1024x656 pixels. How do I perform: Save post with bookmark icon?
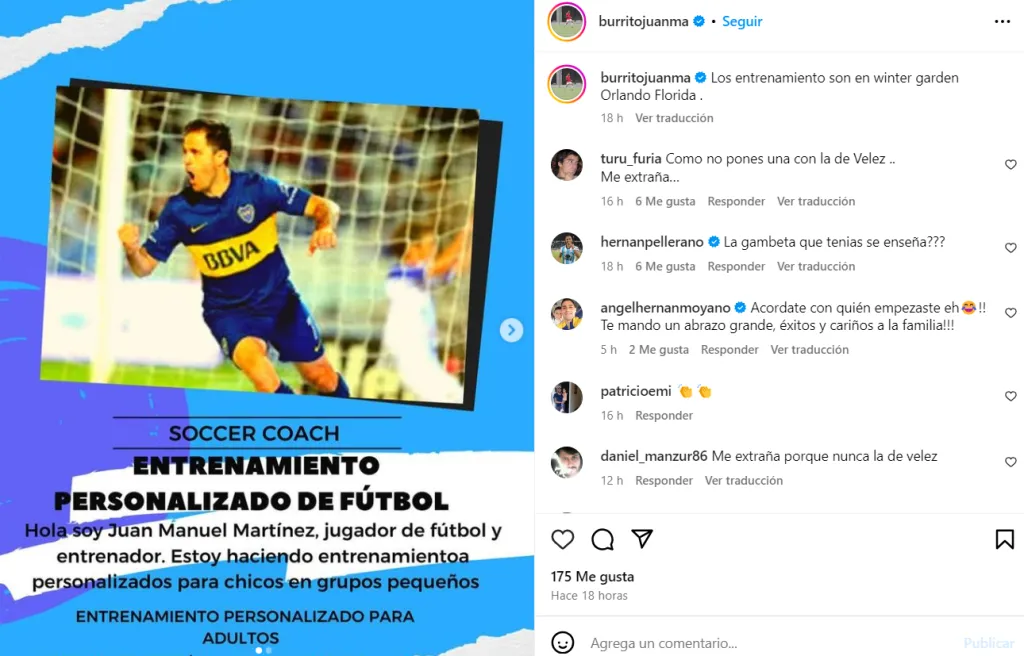[x=1004, y=539]
